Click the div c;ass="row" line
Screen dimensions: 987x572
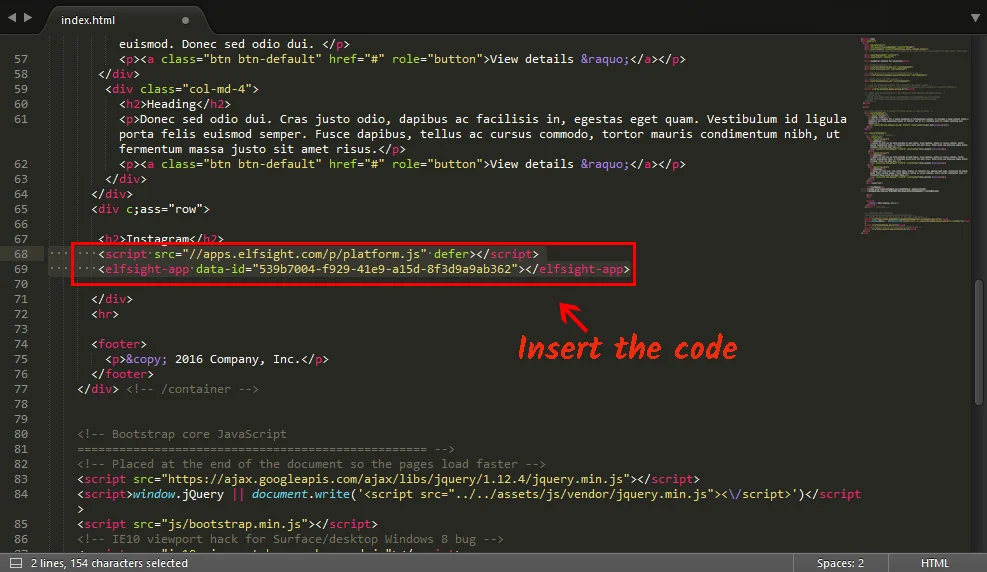[150, 210]
